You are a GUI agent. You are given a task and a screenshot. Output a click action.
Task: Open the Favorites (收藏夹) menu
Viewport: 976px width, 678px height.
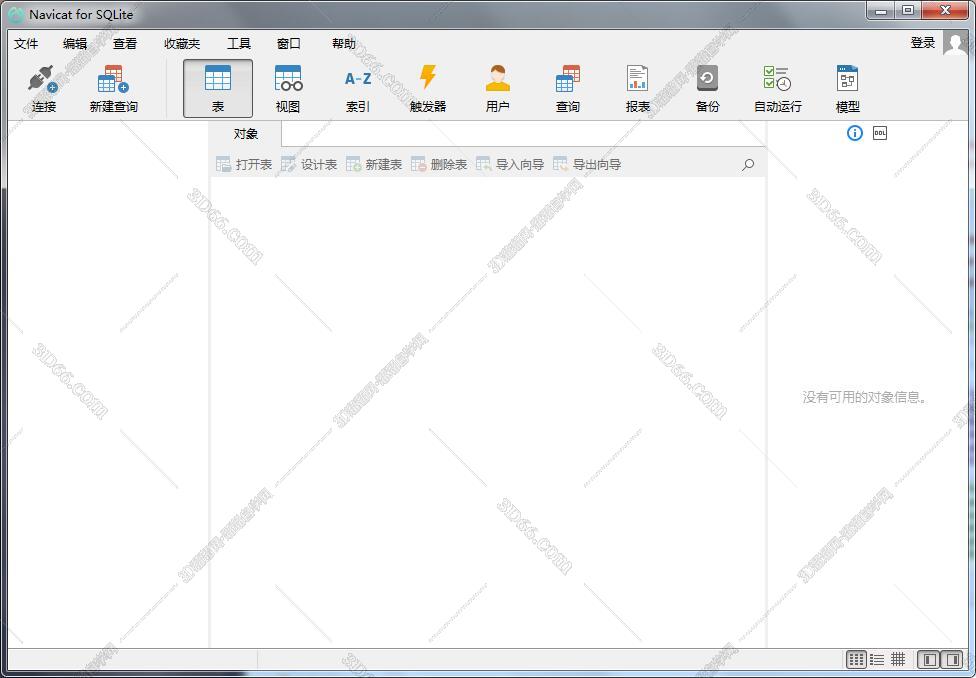coord(182,44)
